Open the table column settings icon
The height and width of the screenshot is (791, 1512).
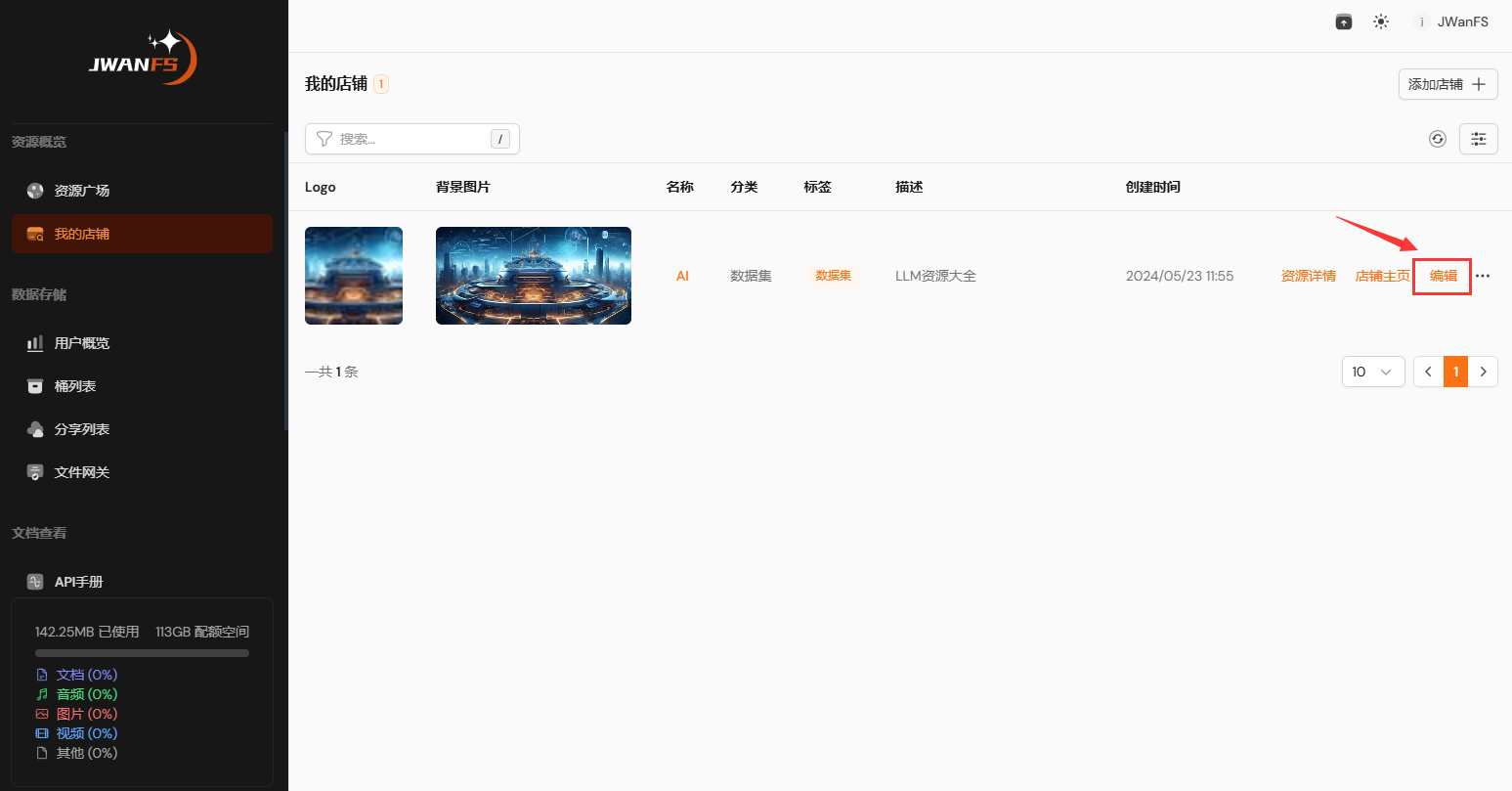(x=1478, y=139)
